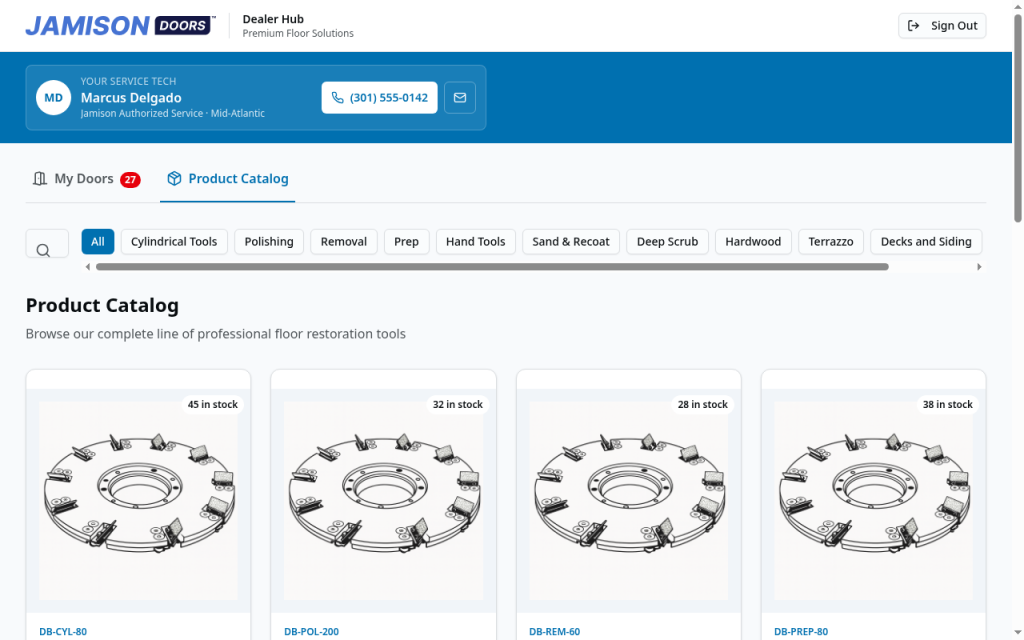
Task: Click the 'Browse our complete line' description
Action: click(216, 334)
